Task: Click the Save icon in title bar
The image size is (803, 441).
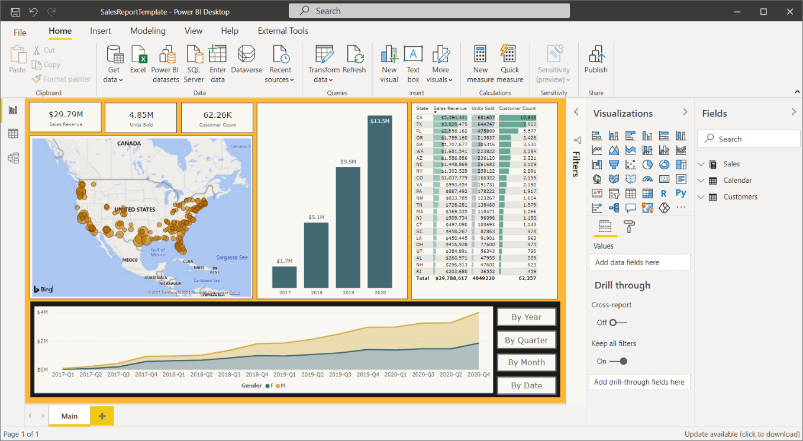Action: [15, 11]
